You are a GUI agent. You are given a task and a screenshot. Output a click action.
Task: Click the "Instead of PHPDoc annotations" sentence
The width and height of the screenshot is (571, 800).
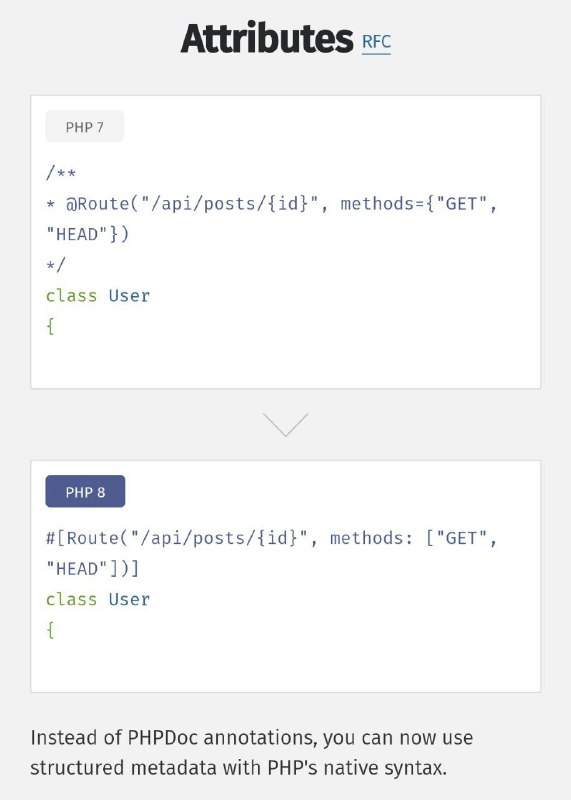click(x=252, y=738)
